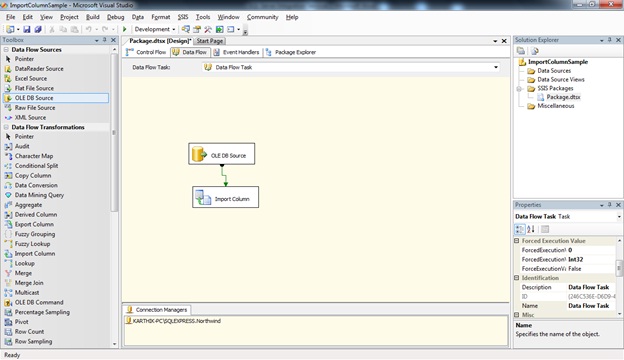This screenshot has width=624, height=360.
Task: Pin the Toolbox panel with auto-hide
Action: point(105,40)
